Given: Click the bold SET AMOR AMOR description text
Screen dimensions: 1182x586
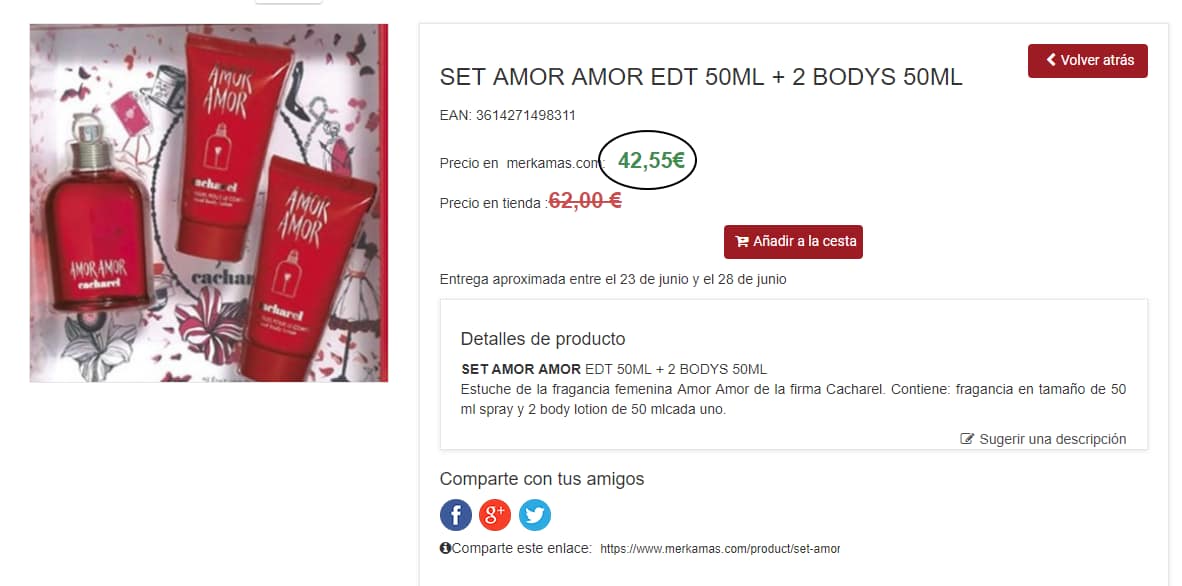Looking at the screenshot, I should coord(521,370).
